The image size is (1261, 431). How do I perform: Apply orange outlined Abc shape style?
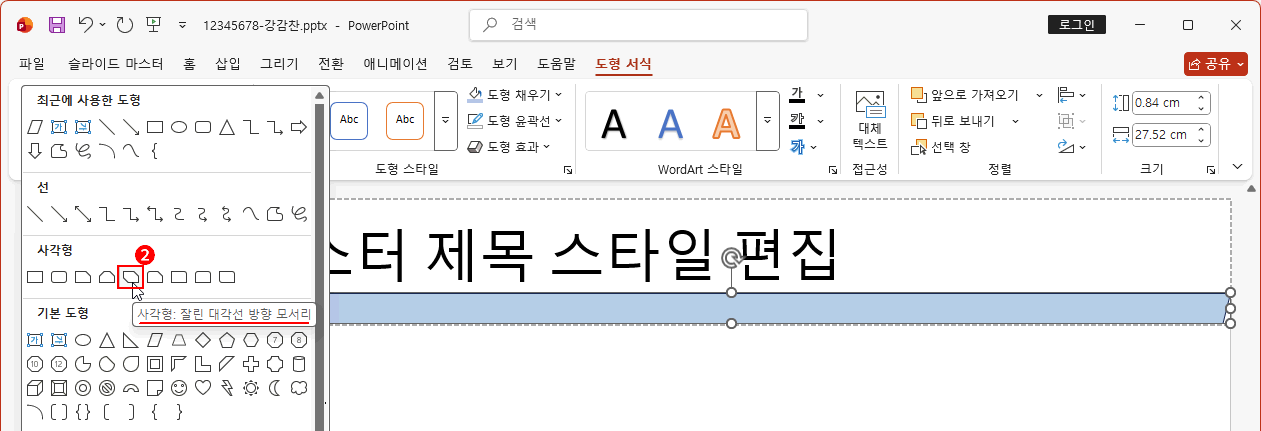click(405, 120)
